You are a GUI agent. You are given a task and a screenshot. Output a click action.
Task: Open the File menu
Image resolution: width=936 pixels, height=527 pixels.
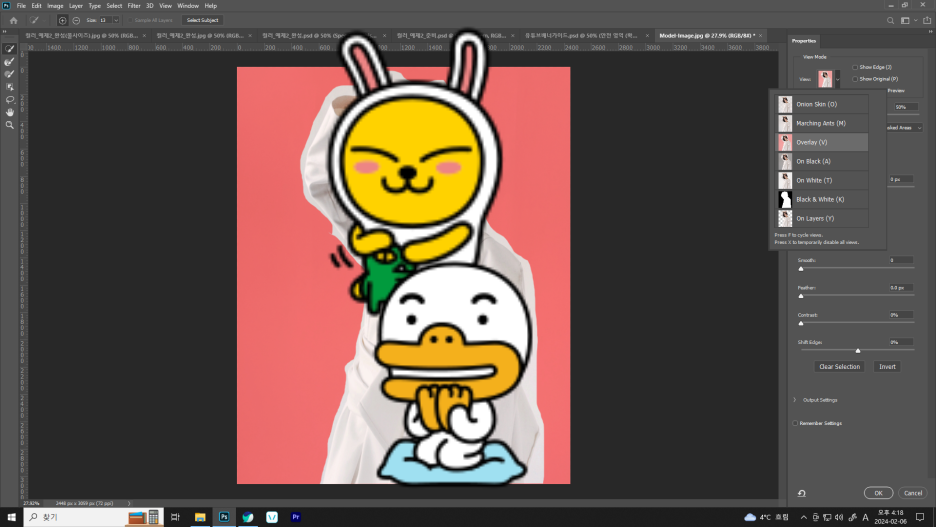(x=21, y=5)
